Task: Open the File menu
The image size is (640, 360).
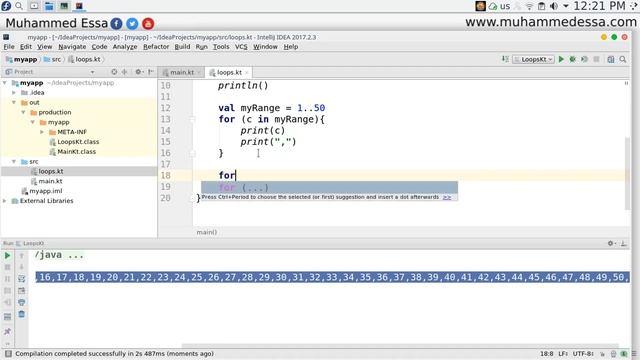Action: pos(9,47)
